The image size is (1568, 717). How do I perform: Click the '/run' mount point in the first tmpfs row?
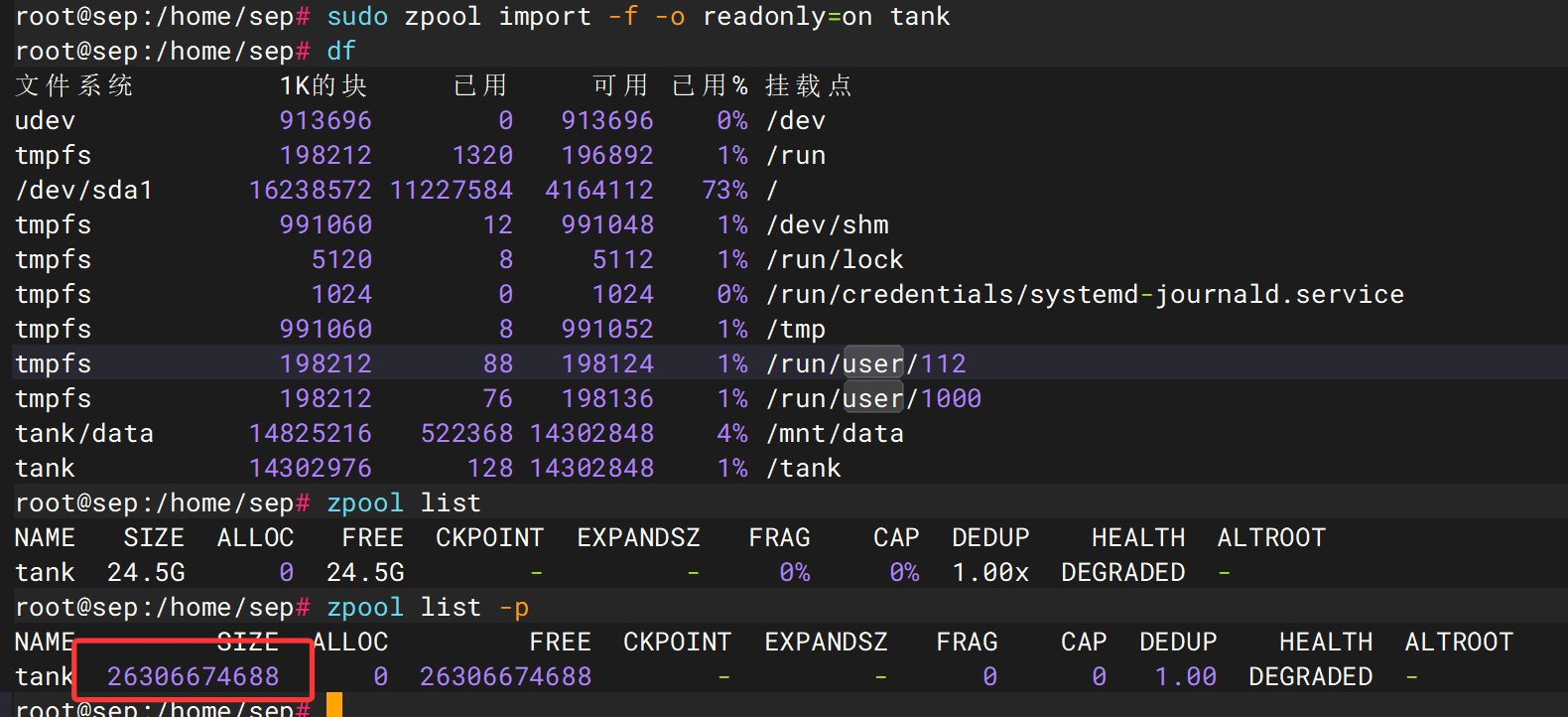(796, 156)
